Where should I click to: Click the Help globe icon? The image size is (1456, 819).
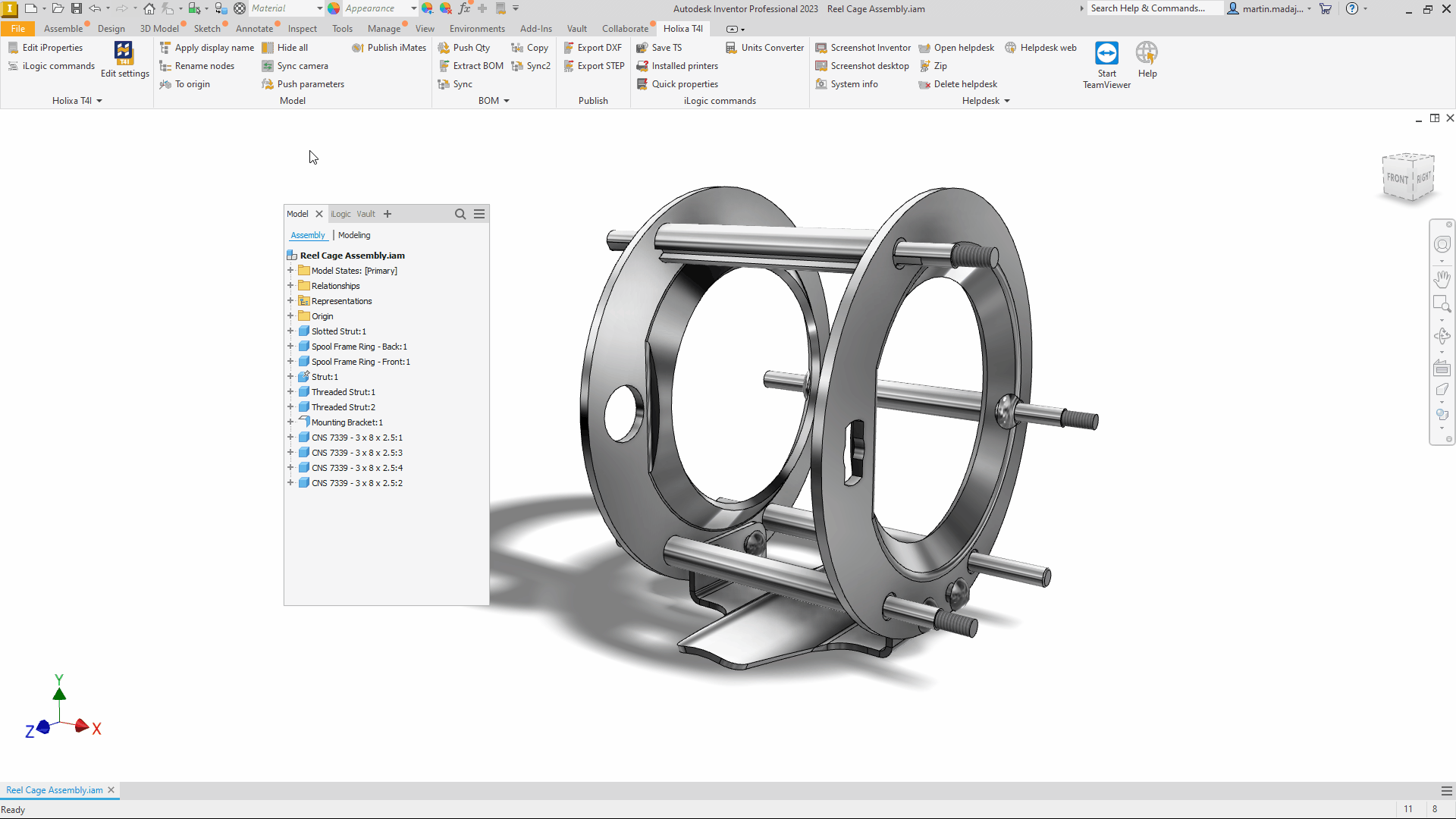[x=1147, y=55]
